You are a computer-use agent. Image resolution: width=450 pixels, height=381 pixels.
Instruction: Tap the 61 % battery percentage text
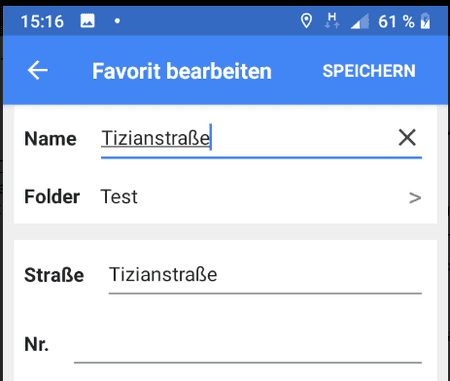coord(396,22)
